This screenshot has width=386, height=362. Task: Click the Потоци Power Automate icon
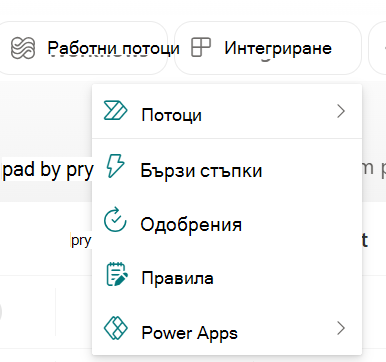tap(115, 111)
